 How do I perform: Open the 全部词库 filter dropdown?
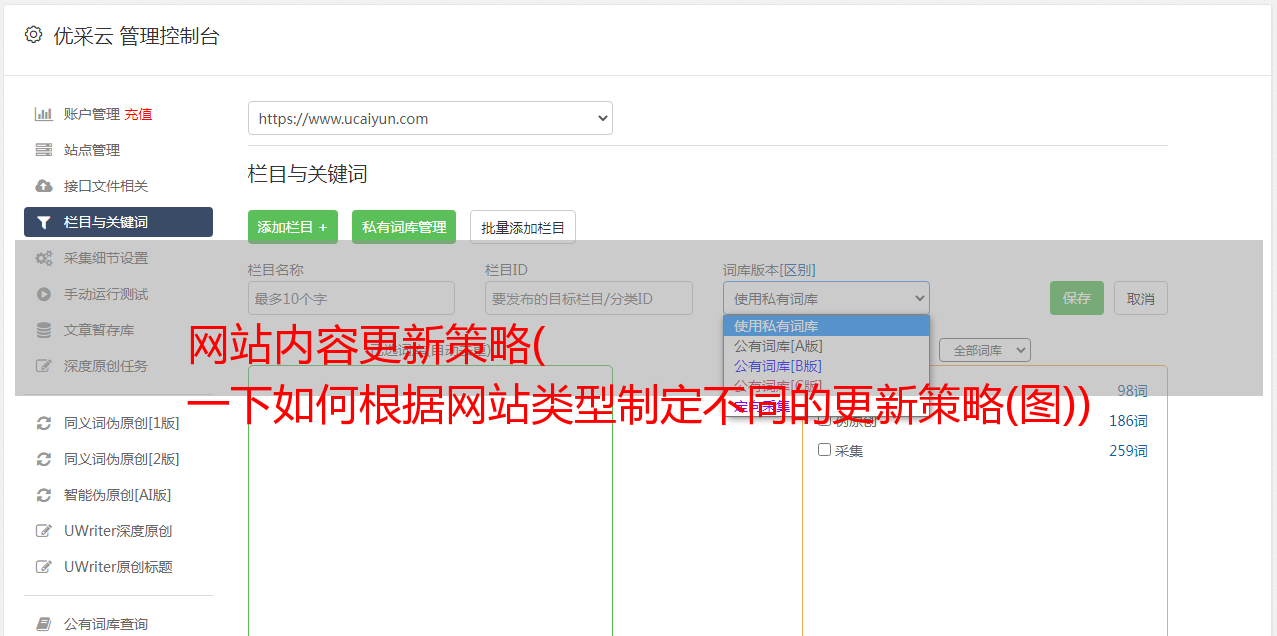985,350
